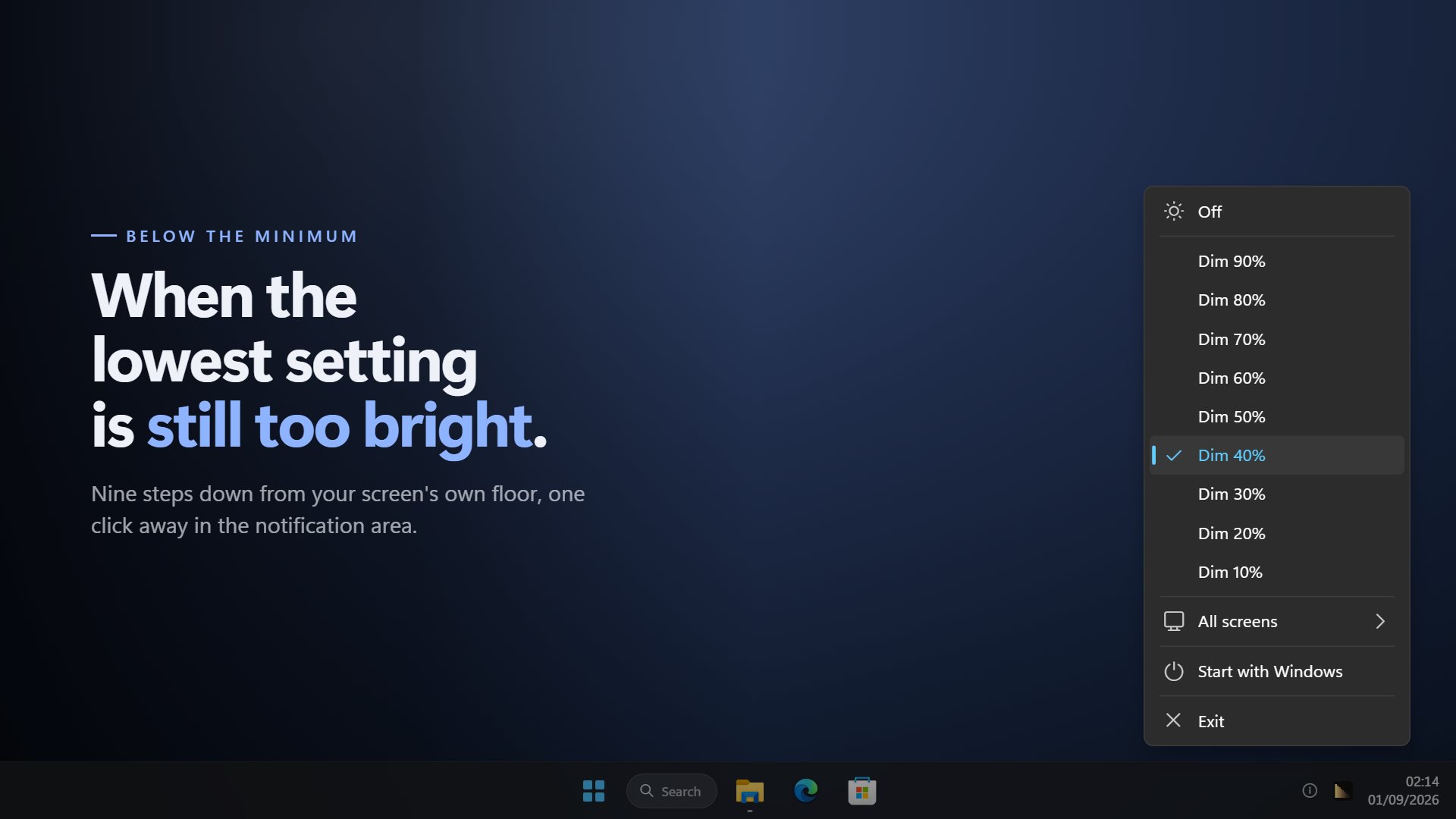1456x819 pixels.
Task: Select Dim 10% level
Action: pyautogui.click(x=1277, y=572)
